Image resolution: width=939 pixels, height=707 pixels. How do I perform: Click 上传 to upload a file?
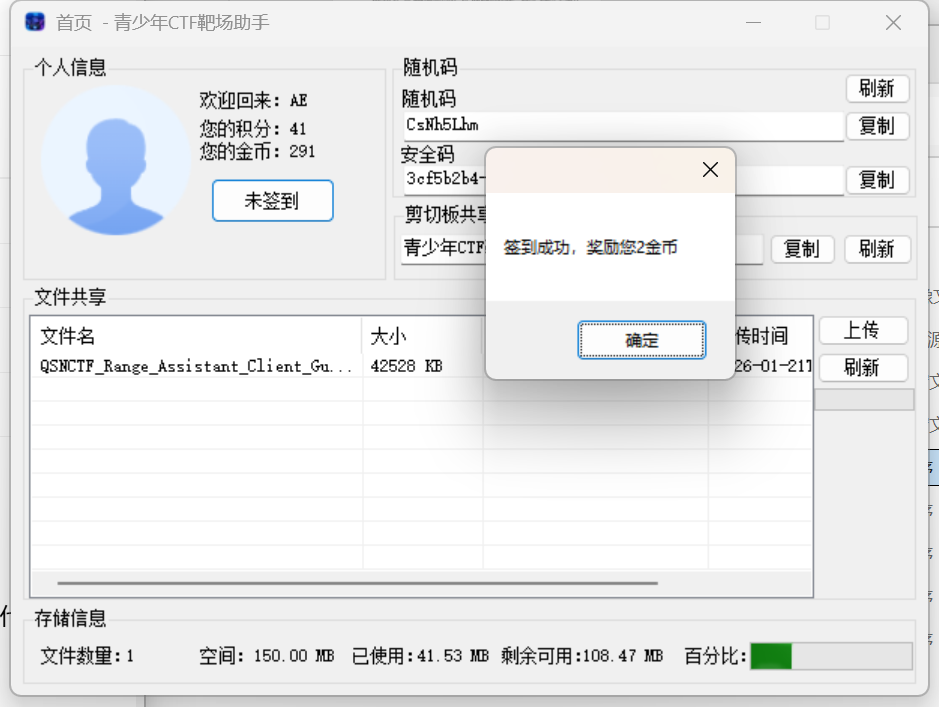(x=862, y=331)
